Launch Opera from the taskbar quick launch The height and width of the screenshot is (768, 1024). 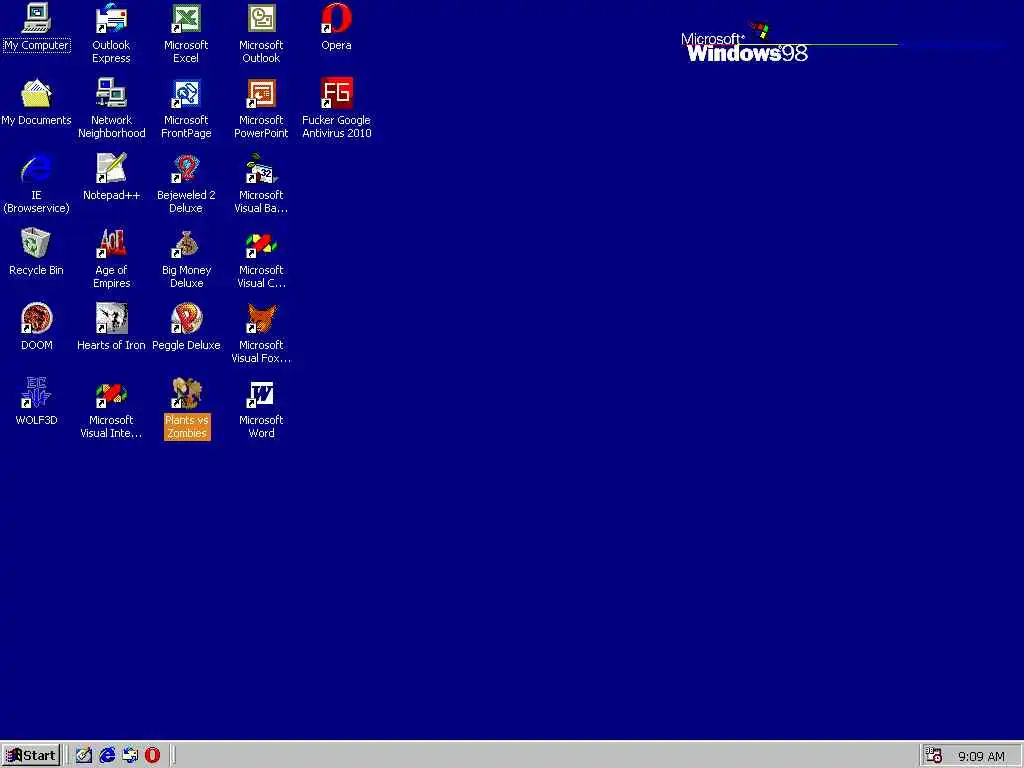coord(152,756)
